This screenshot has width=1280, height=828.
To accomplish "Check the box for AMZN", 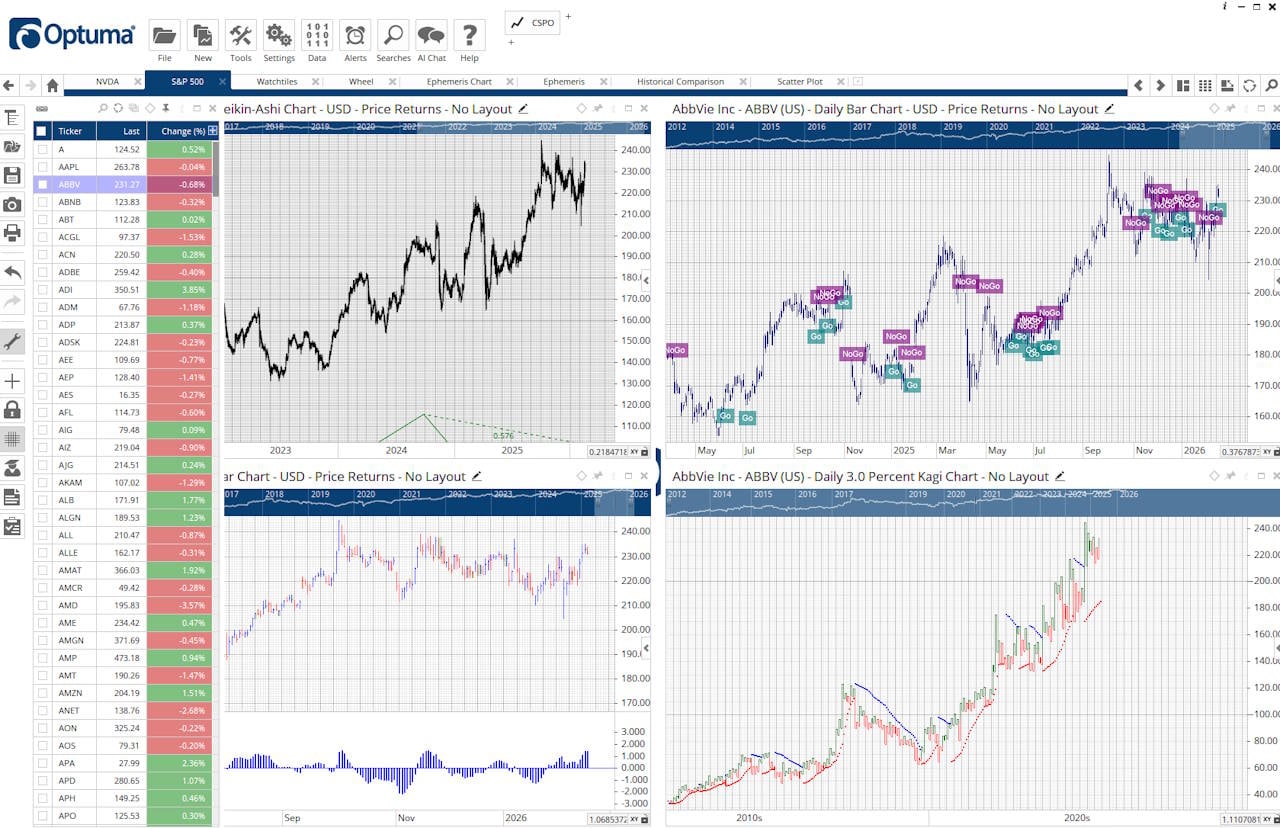I will (42, 693).
